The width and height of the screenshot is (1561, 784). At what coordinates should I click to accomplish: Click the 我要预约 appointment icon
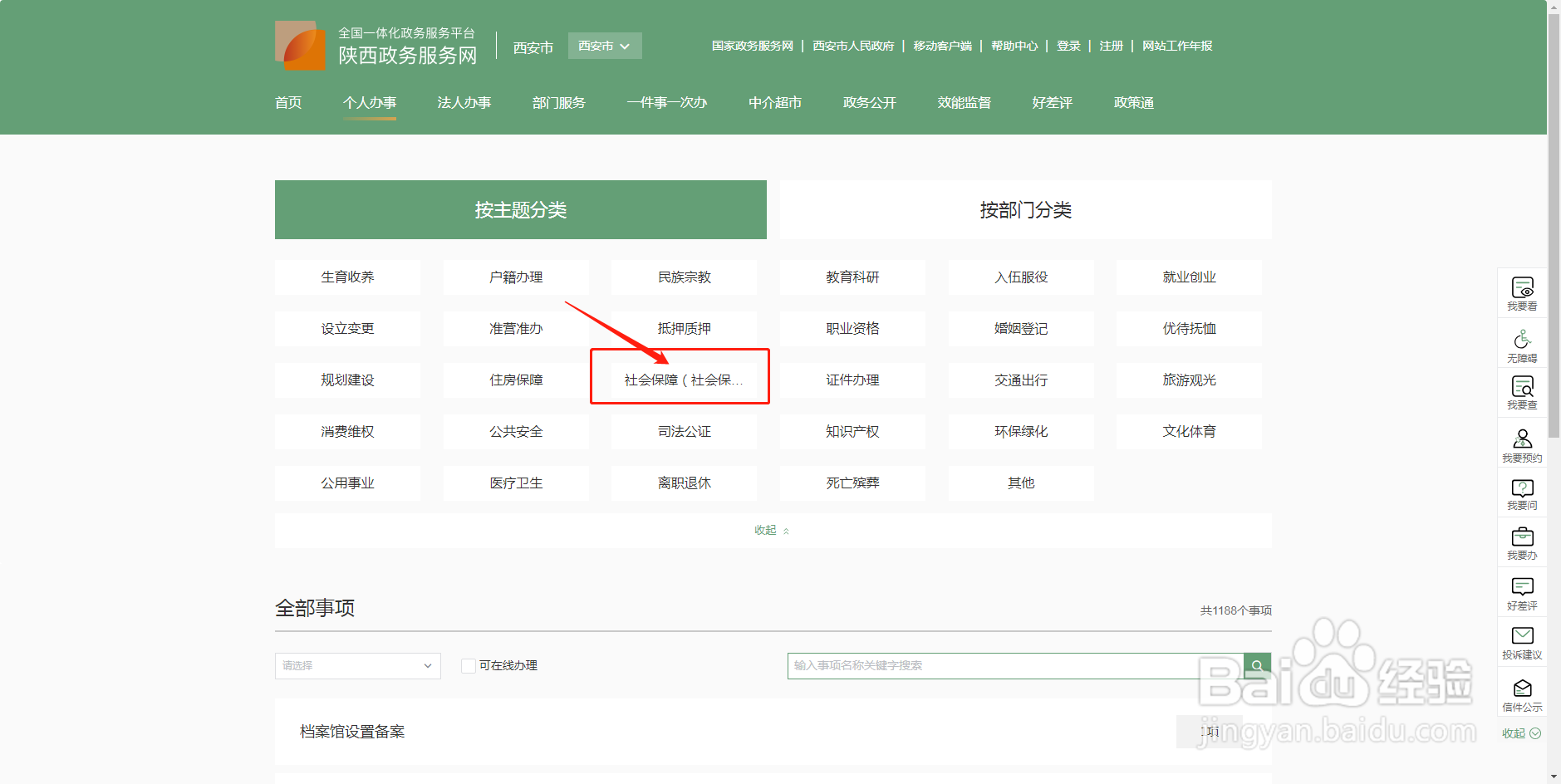tap(1521, 443)
